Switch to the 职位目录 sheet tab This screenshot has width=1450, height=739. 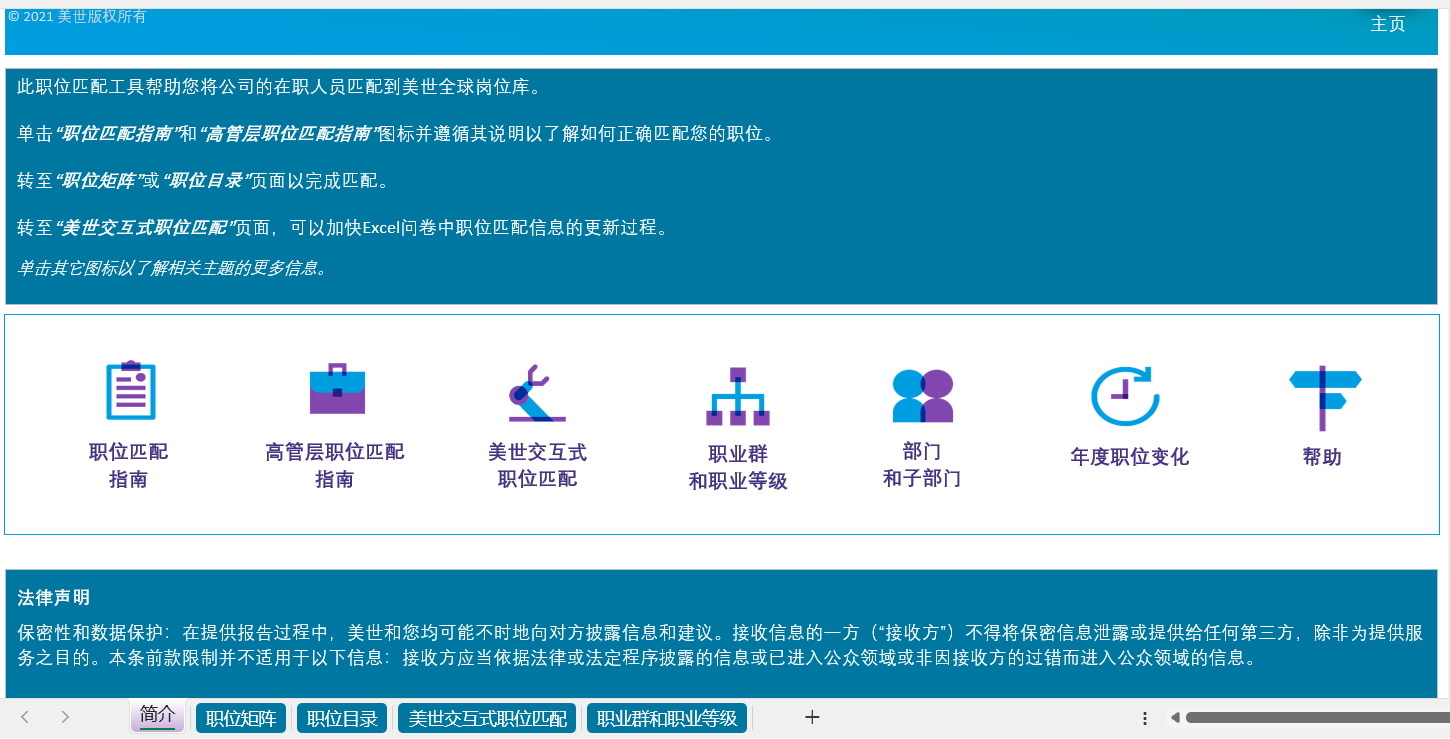click(342, 718)
